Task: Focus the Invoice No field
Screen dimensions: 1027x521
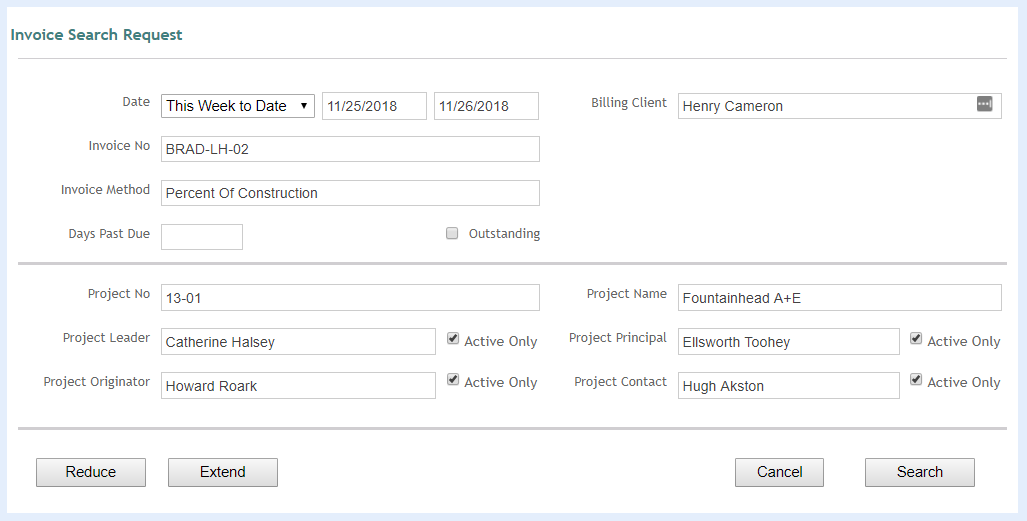Action: pyautogui.click(x=350, y=149)
